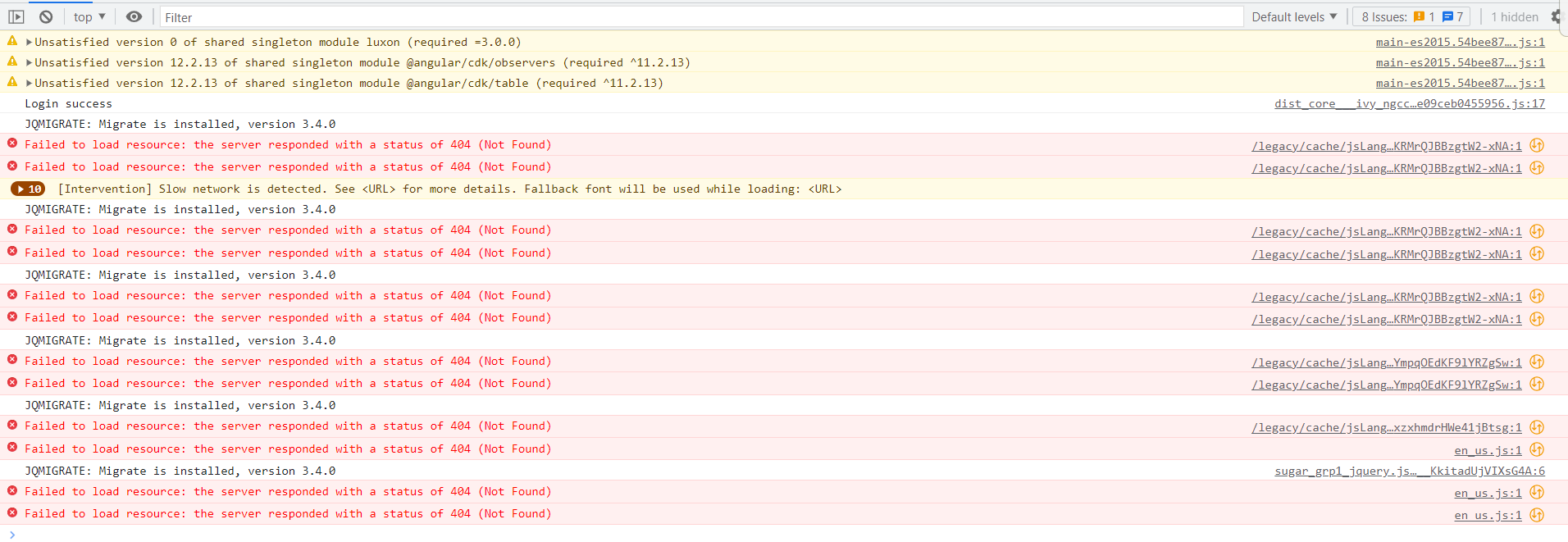This screenshot has height=542, width=1568.
Task: Open the dist_core ivy_ngcc source link
Action: point(1409,103)
